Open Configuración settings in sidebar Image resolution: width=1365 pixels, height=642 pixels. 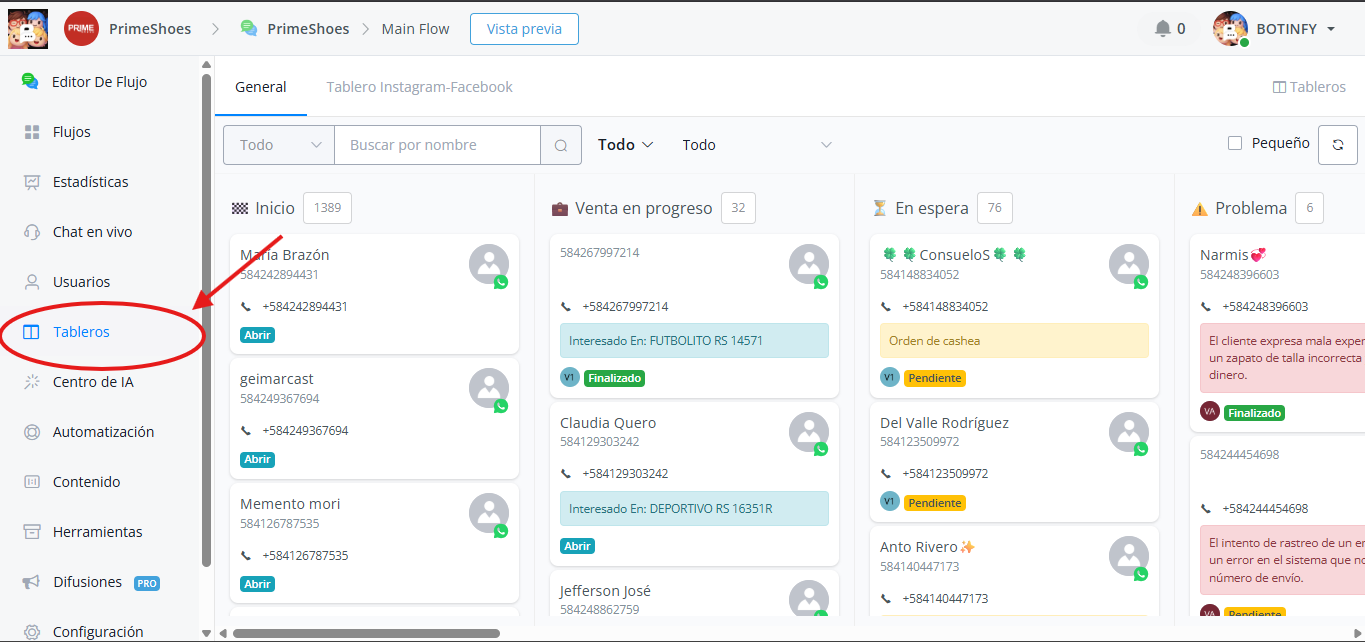pyautogui.click(x=98, y=631)
